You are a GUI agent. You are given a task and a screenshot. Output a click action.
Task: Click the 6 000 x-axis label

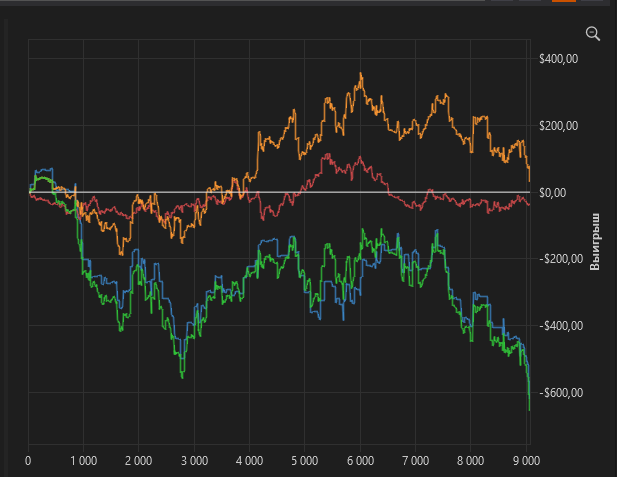tap(360, 460)
